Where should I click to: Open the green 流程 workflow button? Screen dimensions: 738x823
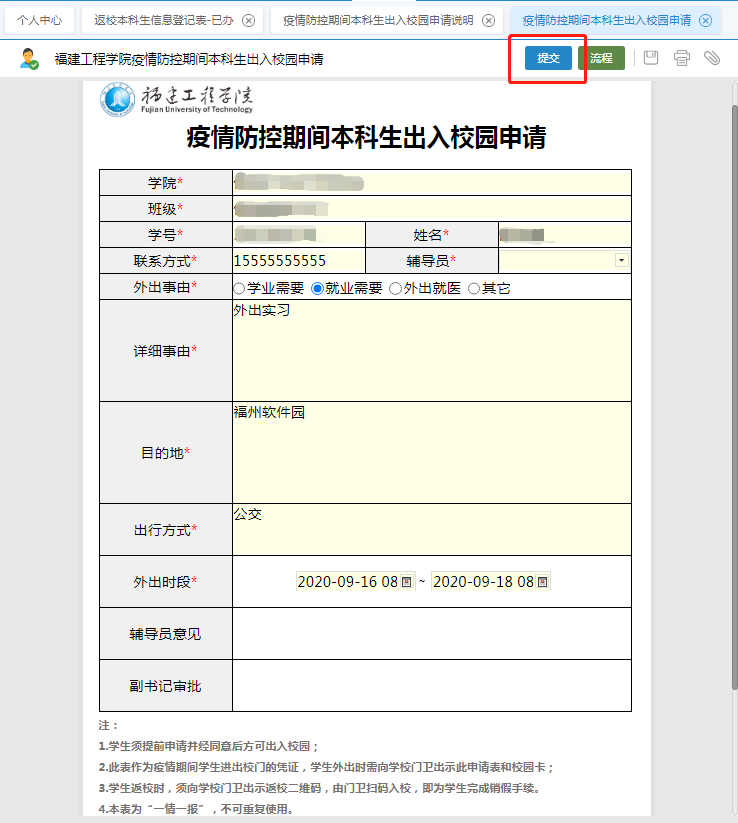(x=601, y=58)
